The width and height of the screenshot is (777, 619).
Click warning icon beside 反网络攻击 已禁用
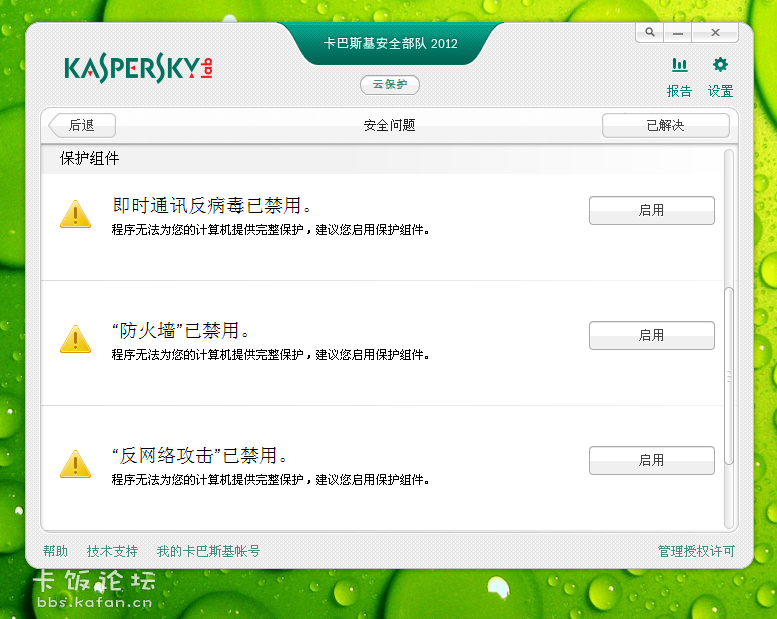pos(75,464)
